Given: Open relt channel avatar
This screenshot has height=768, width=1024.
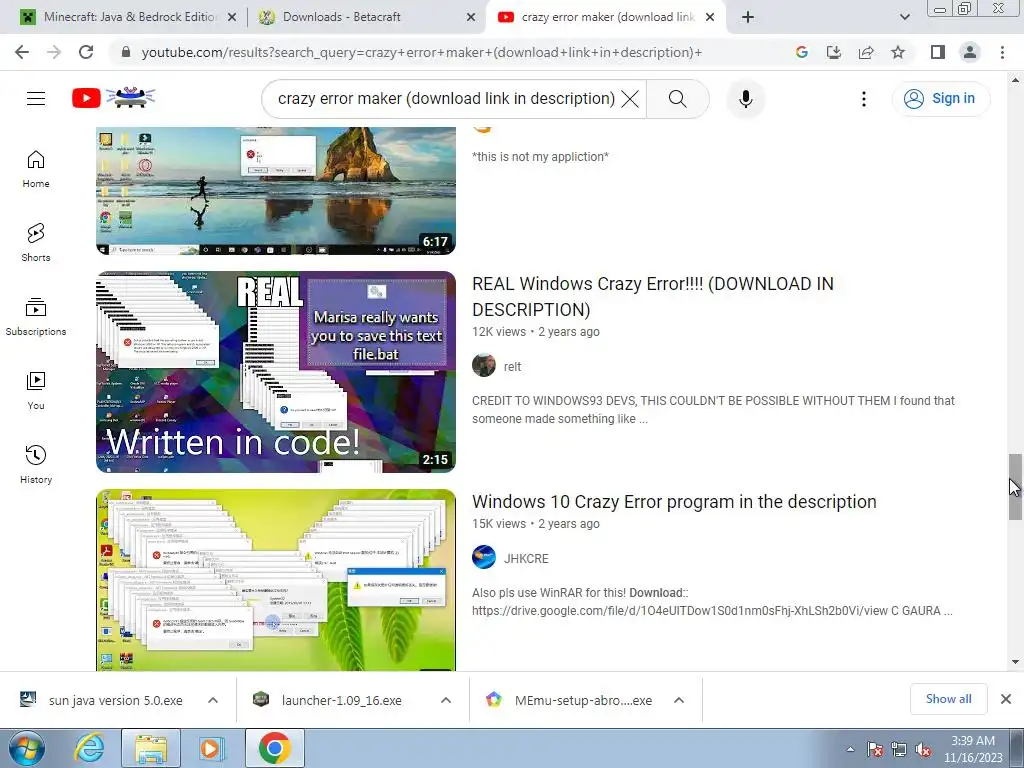Looking at the screenshot, I should (484, 366).
